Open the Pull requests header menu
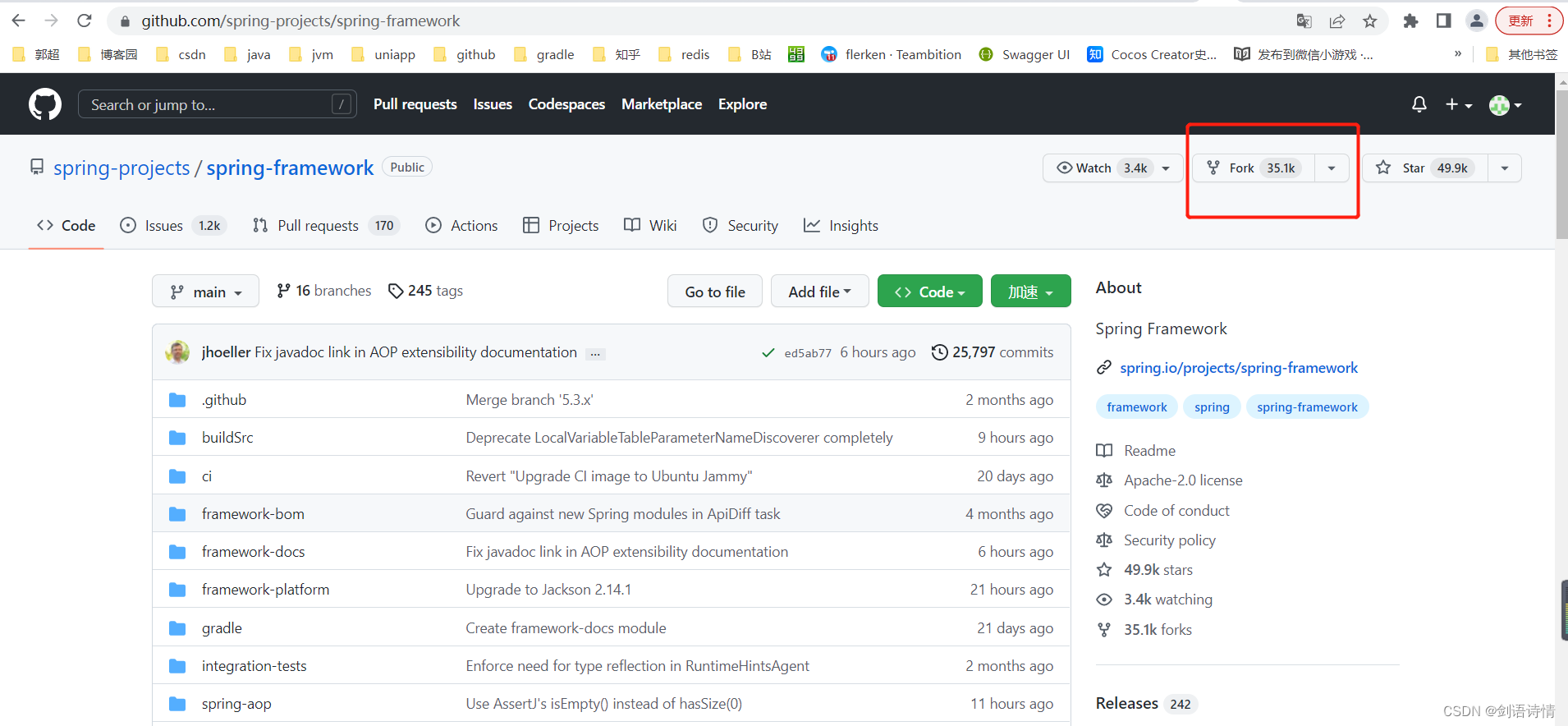The height and width of the screenshot is (726, 1568). click(x=415, y=104)
